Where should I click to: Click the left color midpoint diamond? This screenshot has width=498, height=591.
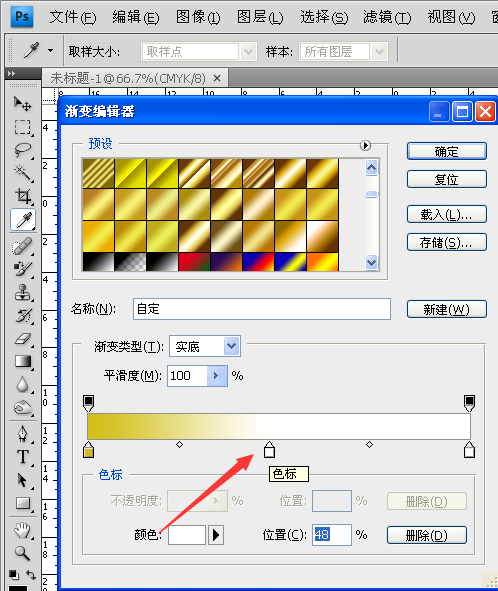tap(179, 445)
